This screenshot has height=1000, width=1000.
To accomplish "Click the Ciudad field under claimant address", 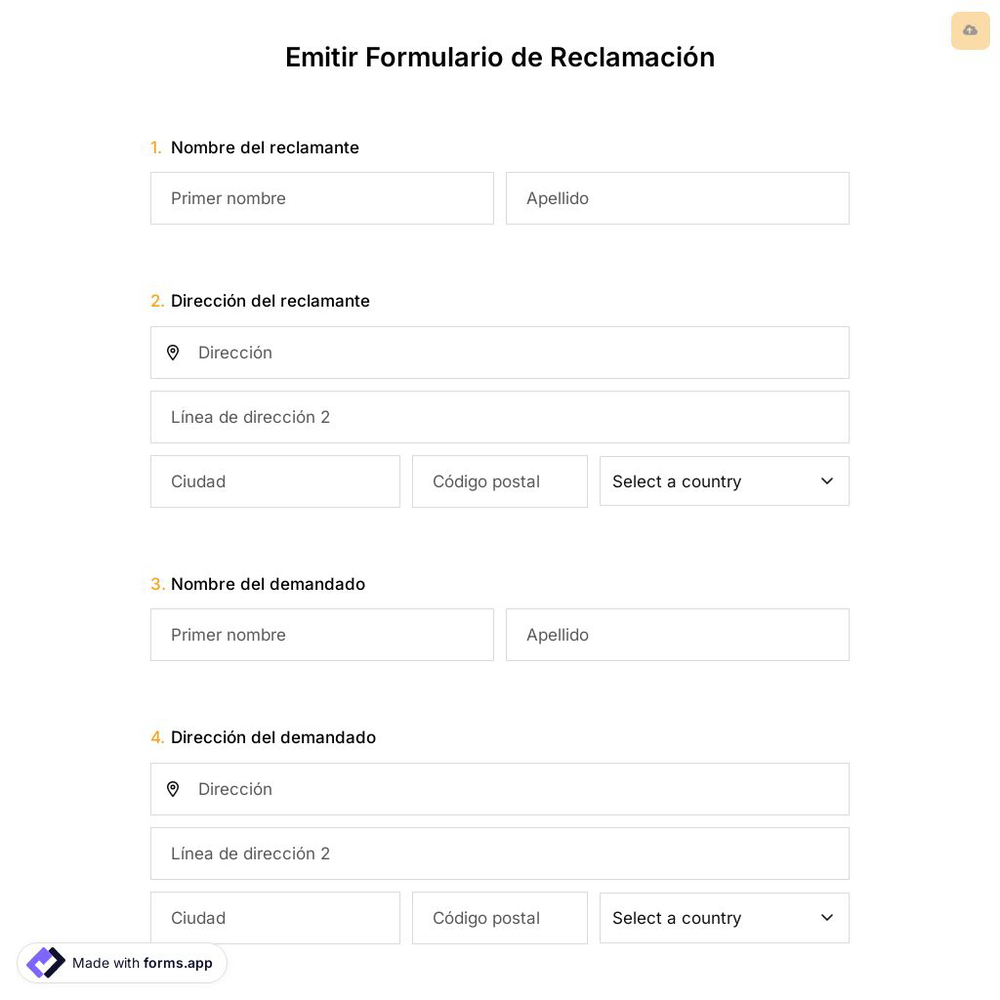I will tap(275, 481).
